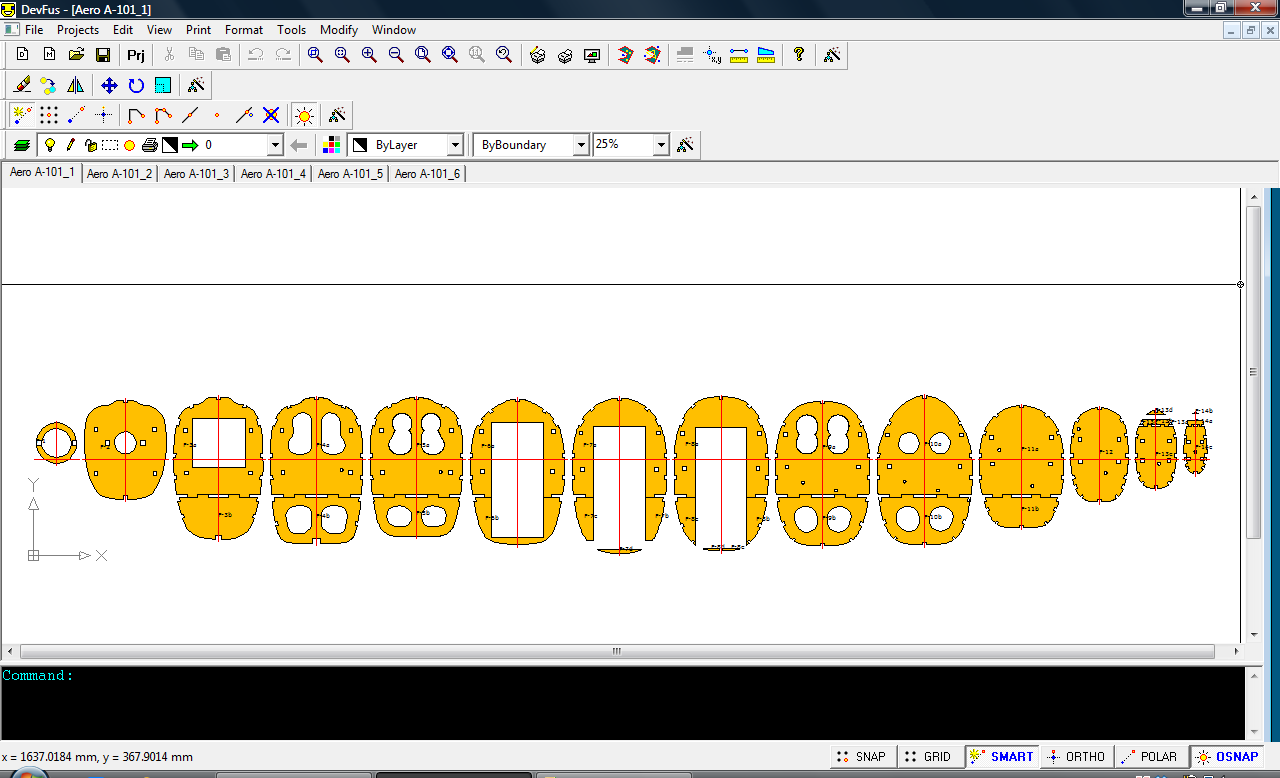Click the OSNAP button in status bar
This screenshot has height=778, width=1280.
point(1226,757)
